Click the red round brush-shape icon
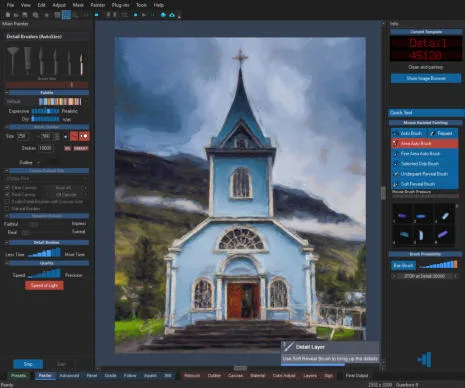465x388 pixels. click(x=84, y=136)
